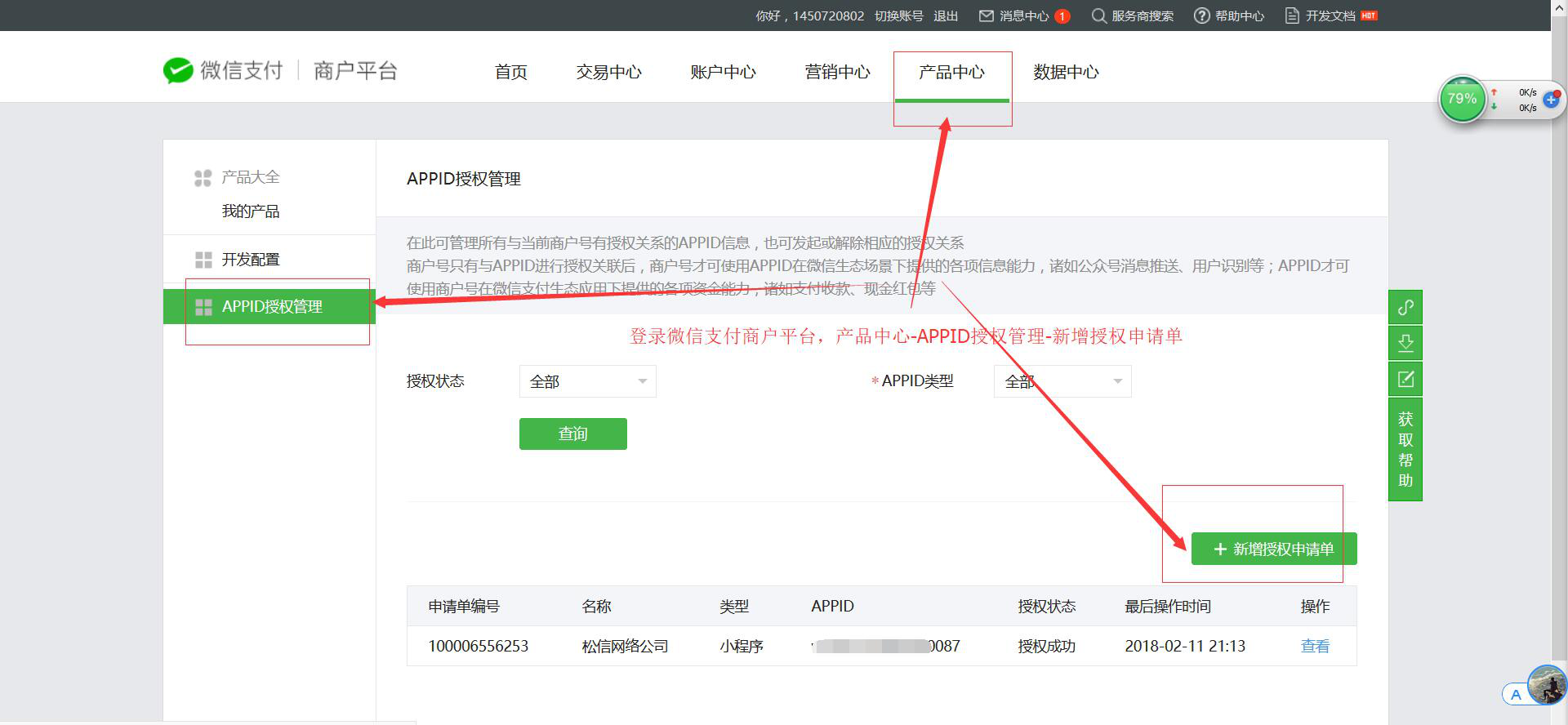1568x725 pixels.
Task: Click the 获取帮助 side button
Action: tap(1405, 449)
